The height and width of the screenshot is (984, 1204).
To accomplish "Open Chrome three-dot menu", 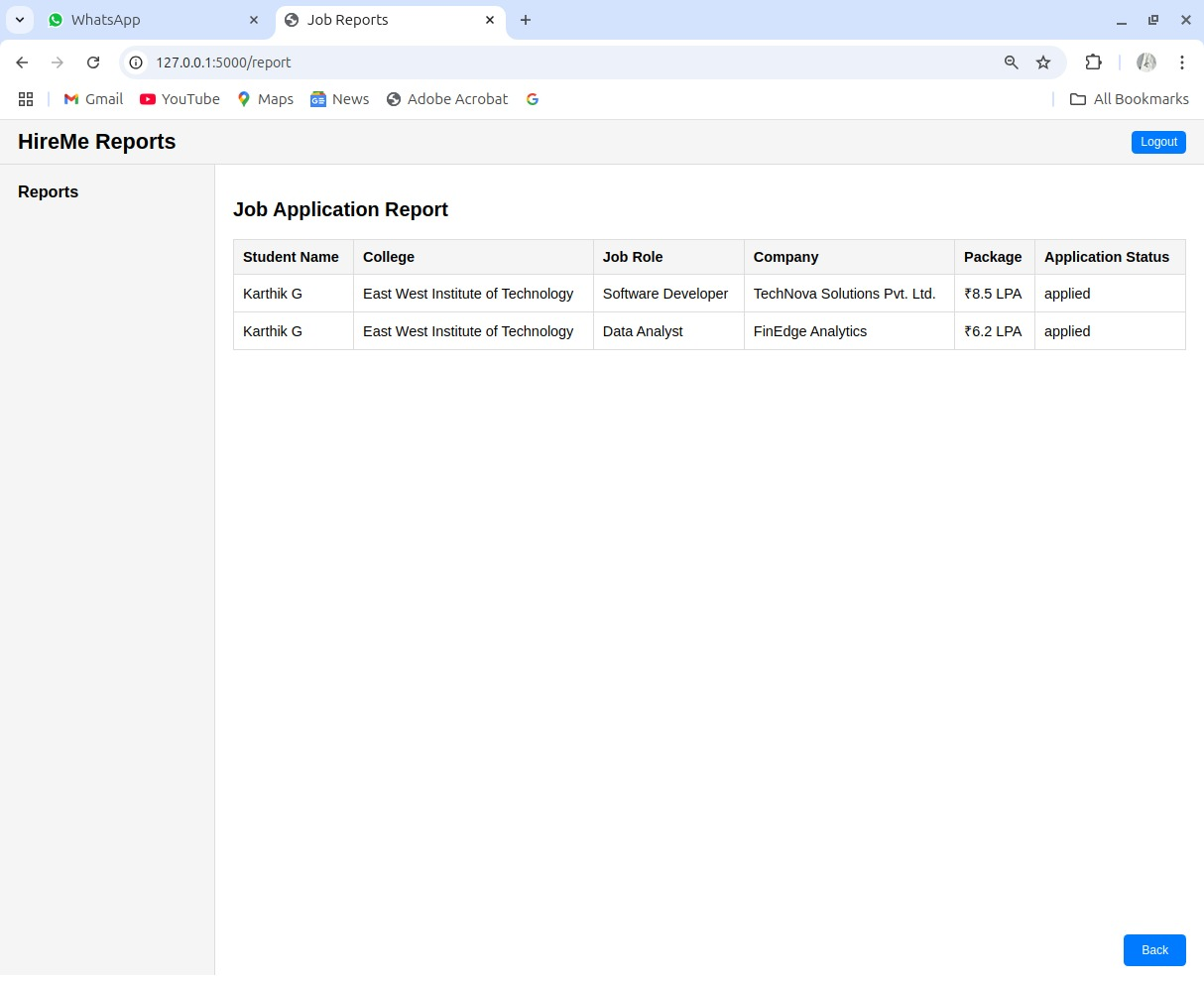I will (1182, 62).
